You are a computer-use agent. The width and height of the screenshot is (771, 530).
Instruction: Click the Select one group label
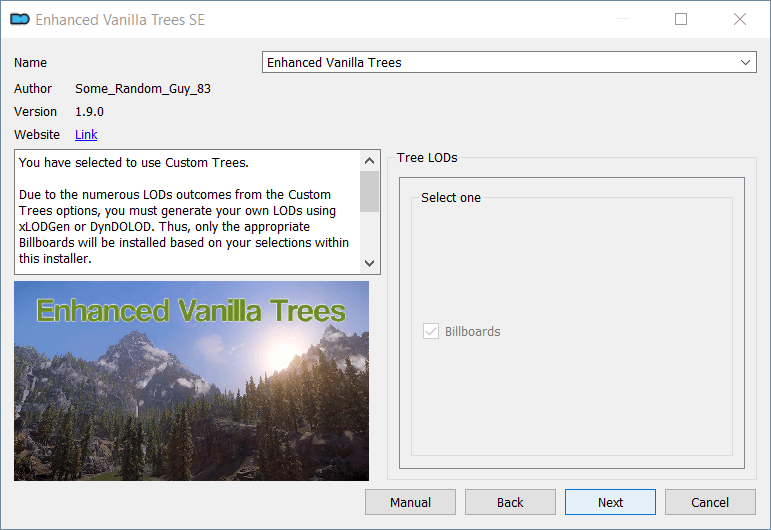click(x=450, y=198)
